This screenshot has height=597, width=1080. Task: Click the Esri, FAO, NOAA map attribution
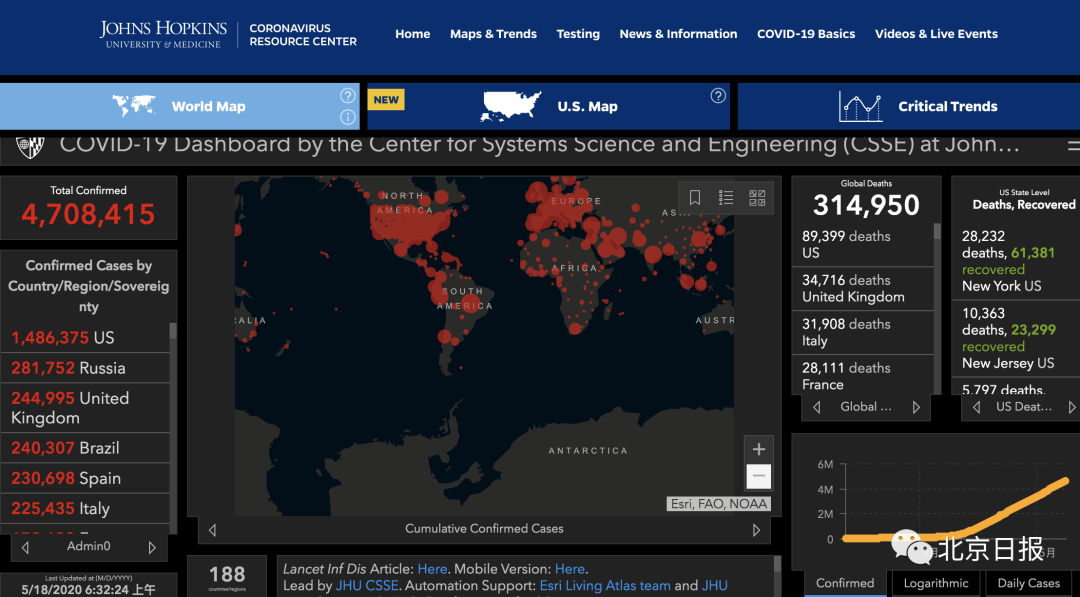pos(718,504)
